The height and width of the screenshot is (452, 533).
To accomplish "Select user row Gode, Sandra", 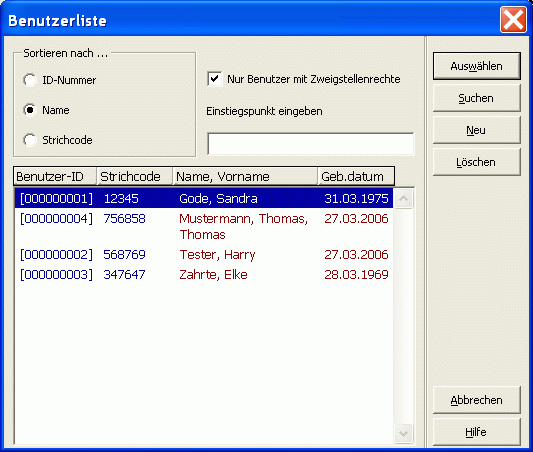I will click(x=204, y=198).
